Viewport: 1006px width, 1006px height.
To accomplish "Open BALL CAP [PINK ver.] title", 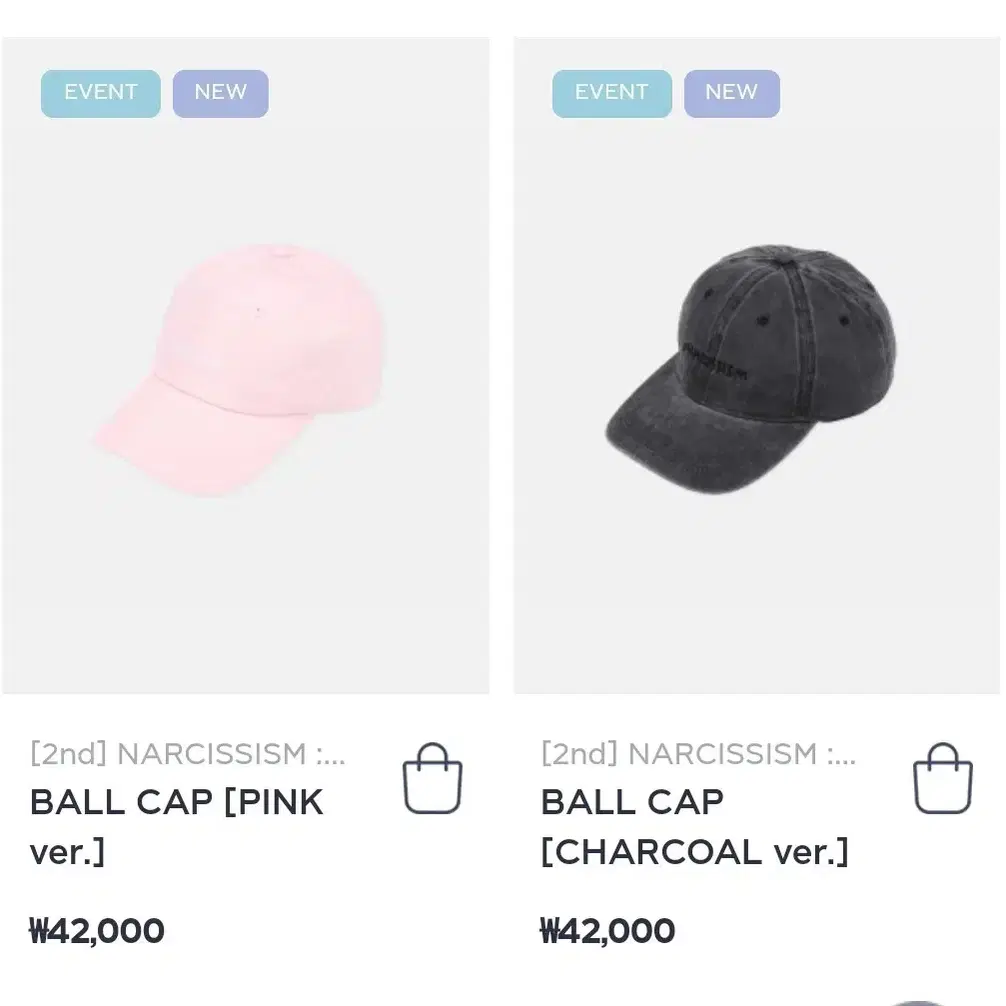I will coord(176,827).
